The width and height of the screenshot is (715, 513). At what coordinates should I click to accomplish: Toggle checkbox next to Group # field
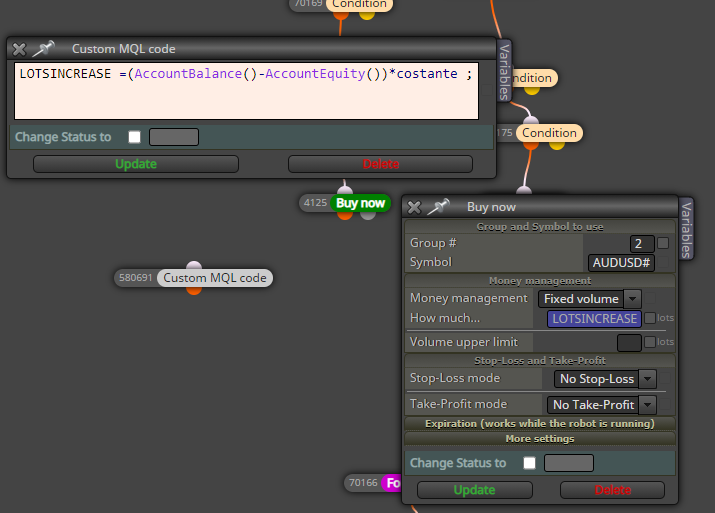pyautogui.click(x=663, y=243)
